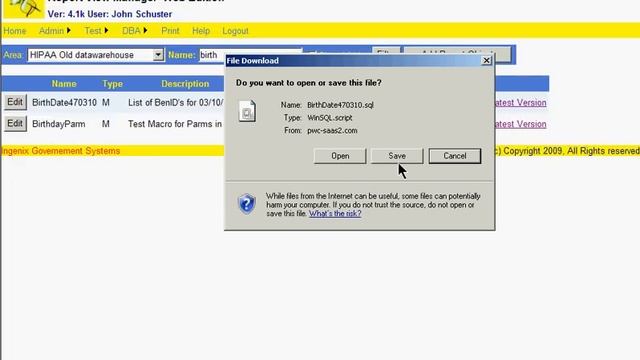The image size is (640, 360).
Task: Cancel the file download
Action: 455,156
